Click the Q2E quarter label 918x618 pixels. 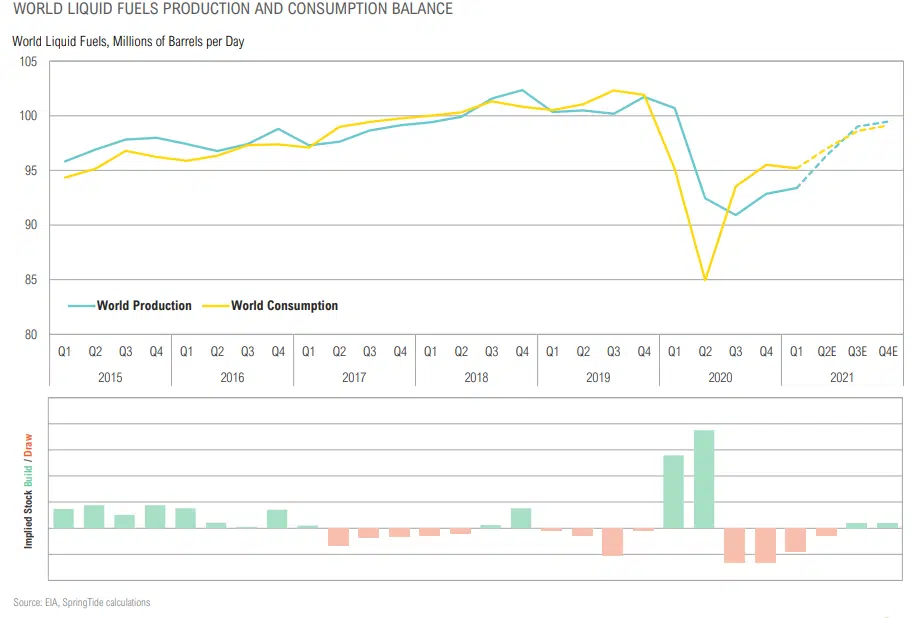(827, 352)
